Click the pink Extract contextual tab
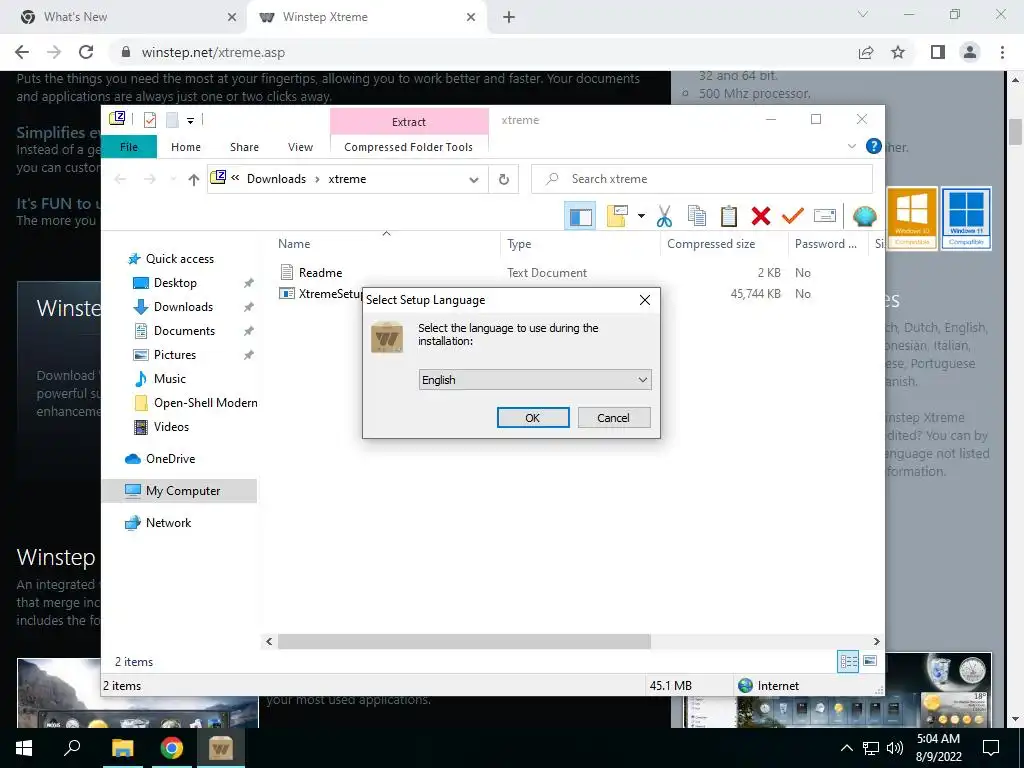1024x768 pixels. click(x=409, y=121)
